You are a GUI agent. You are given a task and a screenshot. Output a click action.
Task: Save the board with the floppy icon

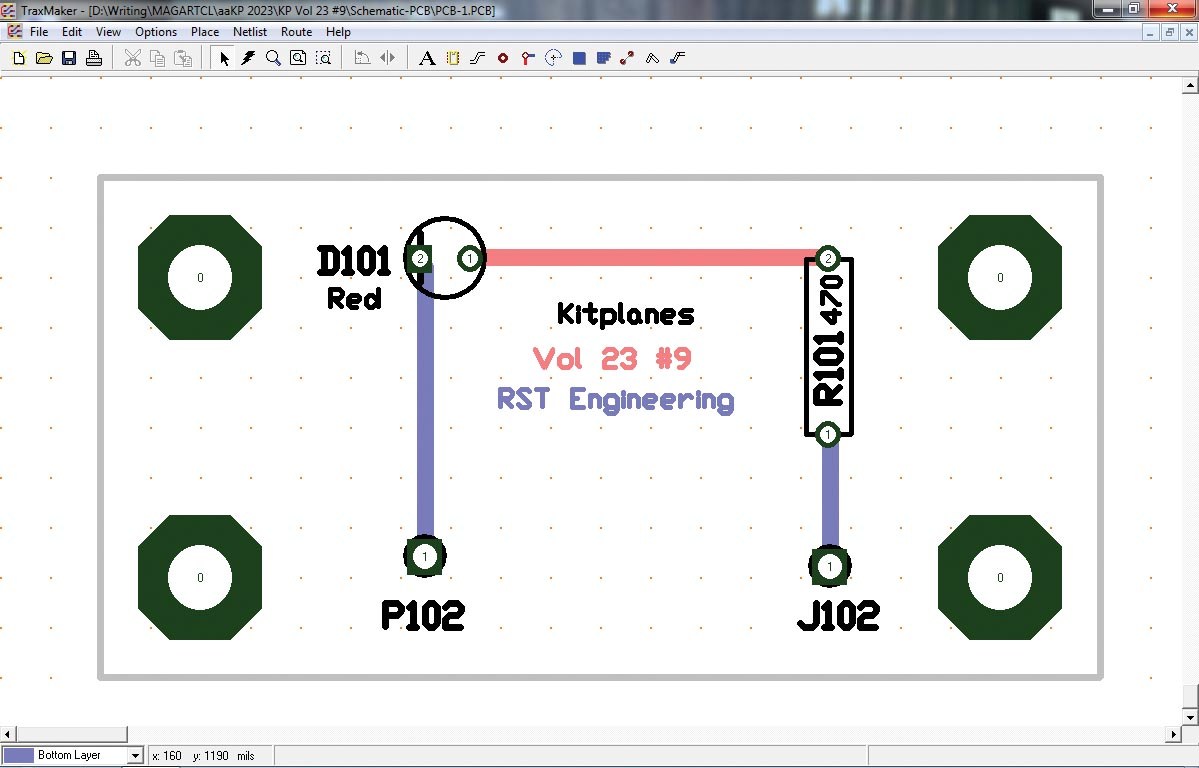coord(69,58)
